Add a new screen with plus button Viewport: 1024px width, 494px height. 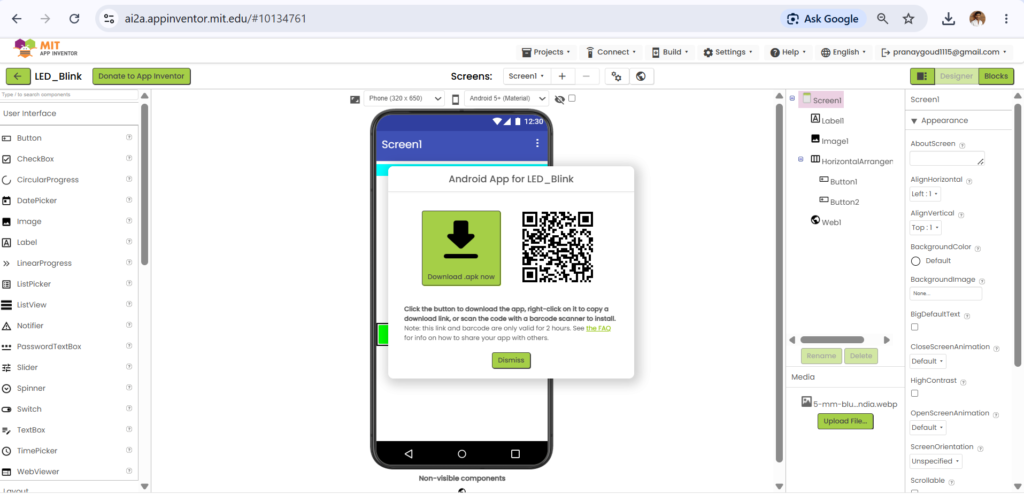pyautogui.click(x=562, y=76)
